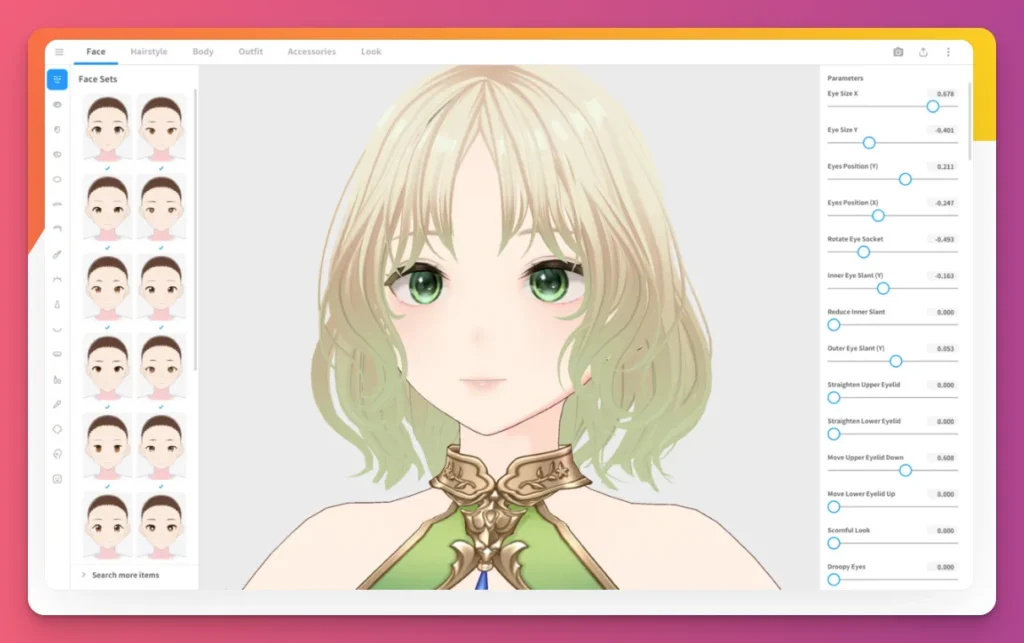1024x643 pixels.
Task: Switch to the Hairstyle tab
Action: [149, 52]
